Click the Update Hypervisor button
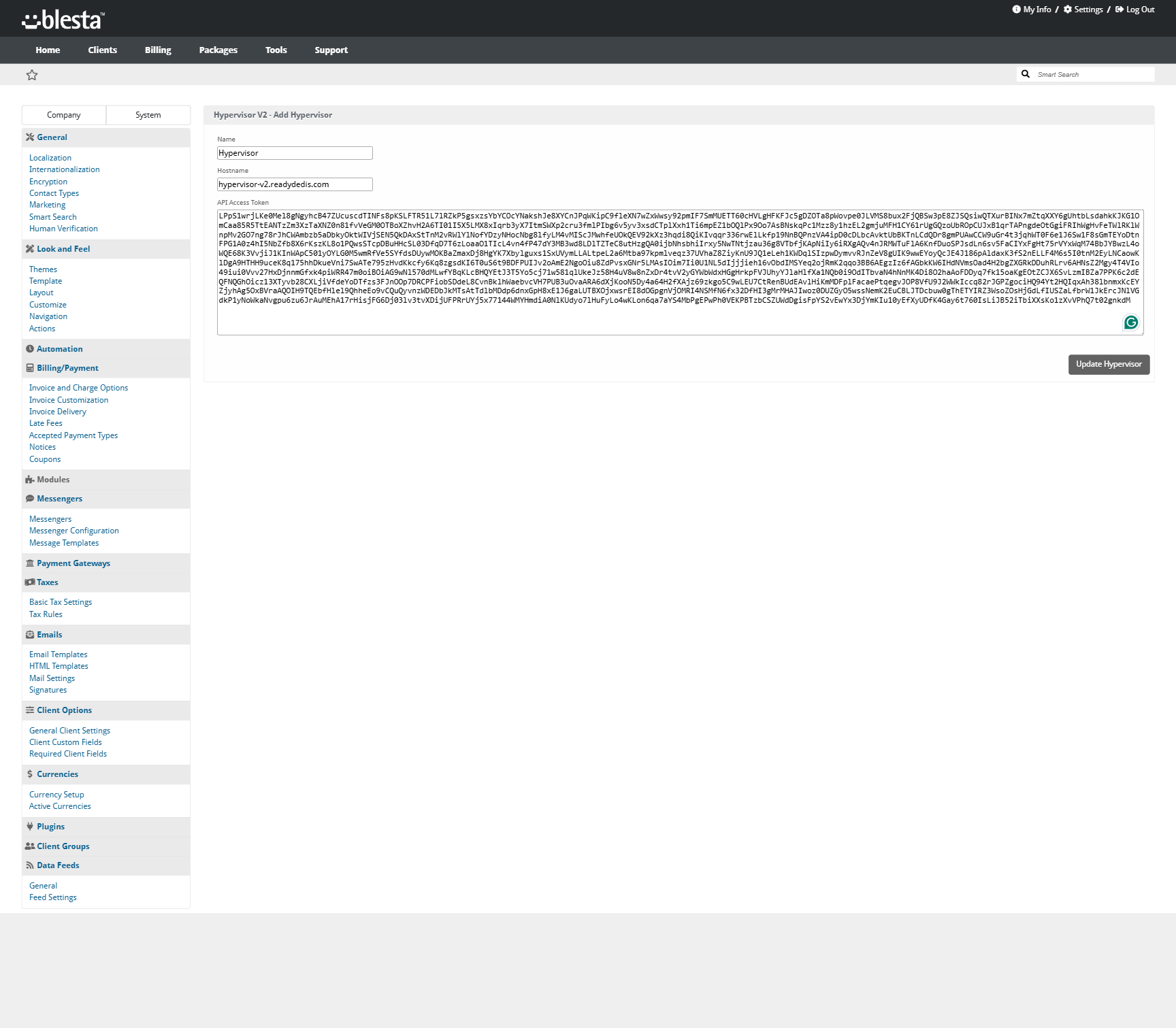 click(1109, 365)
